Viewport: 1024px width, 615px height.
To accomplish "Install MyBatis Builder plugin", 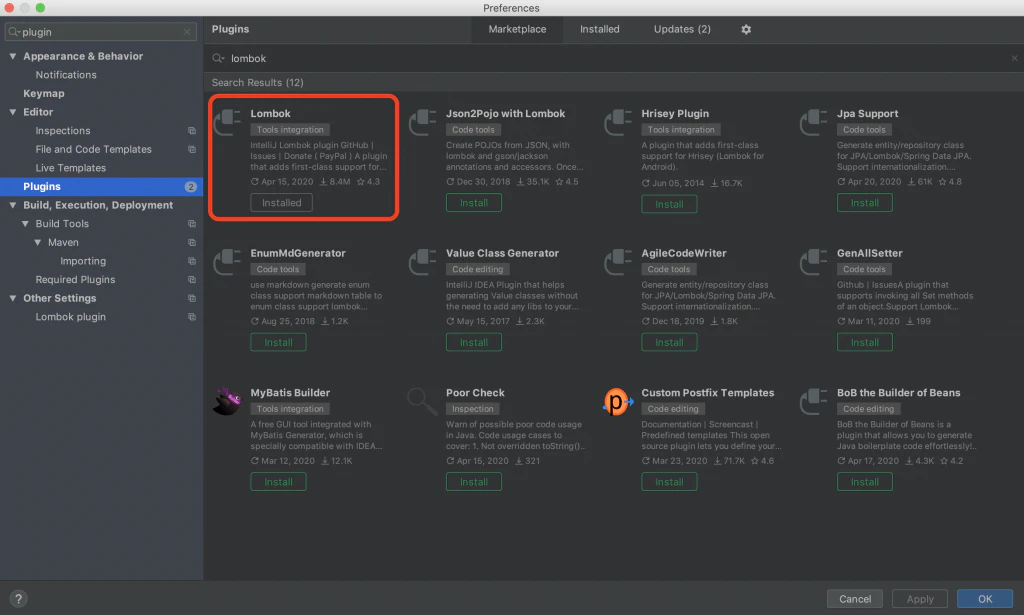I will coord(278,482).
